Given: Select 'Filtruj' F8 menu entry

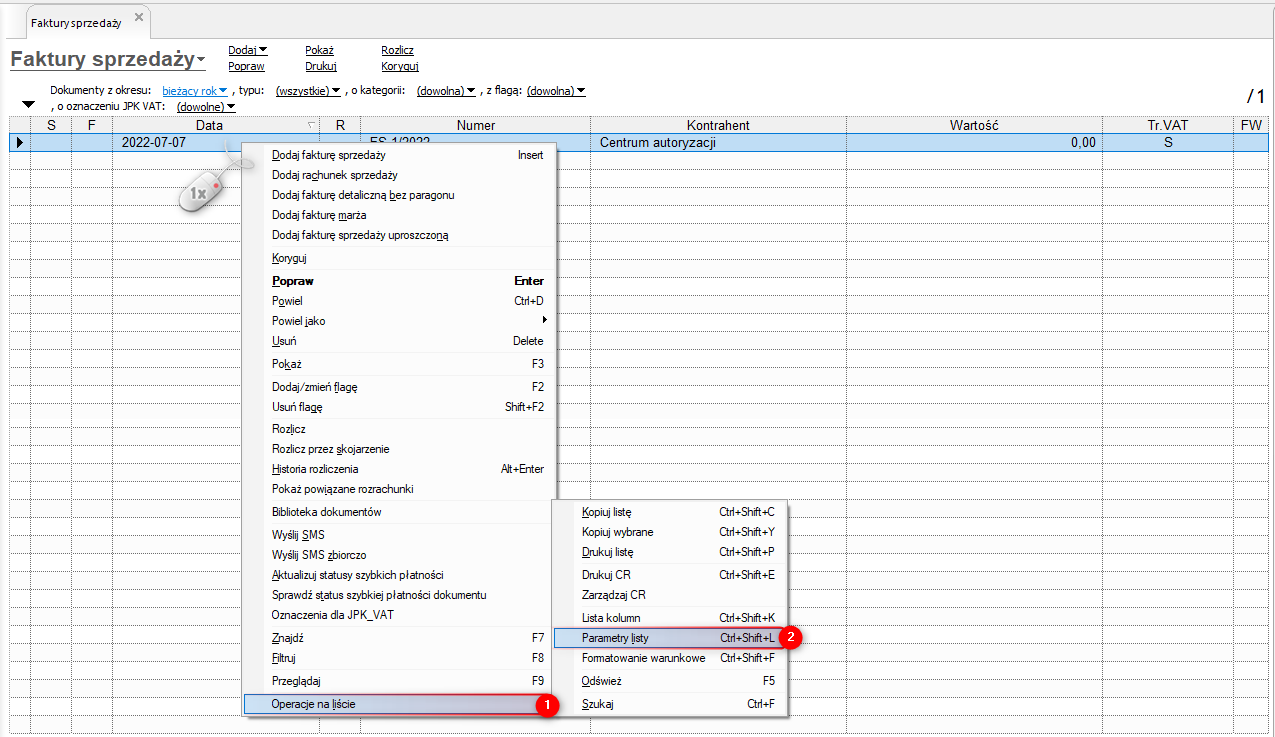Looking at the screenshot, I should (x=399, y=658).
